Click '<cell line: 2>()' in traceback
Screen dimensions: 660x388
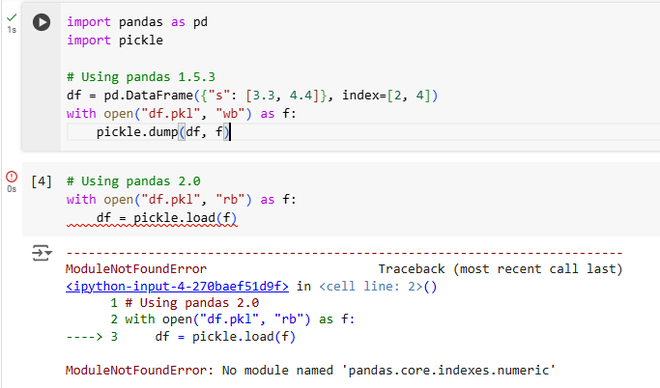click(378, 287)
